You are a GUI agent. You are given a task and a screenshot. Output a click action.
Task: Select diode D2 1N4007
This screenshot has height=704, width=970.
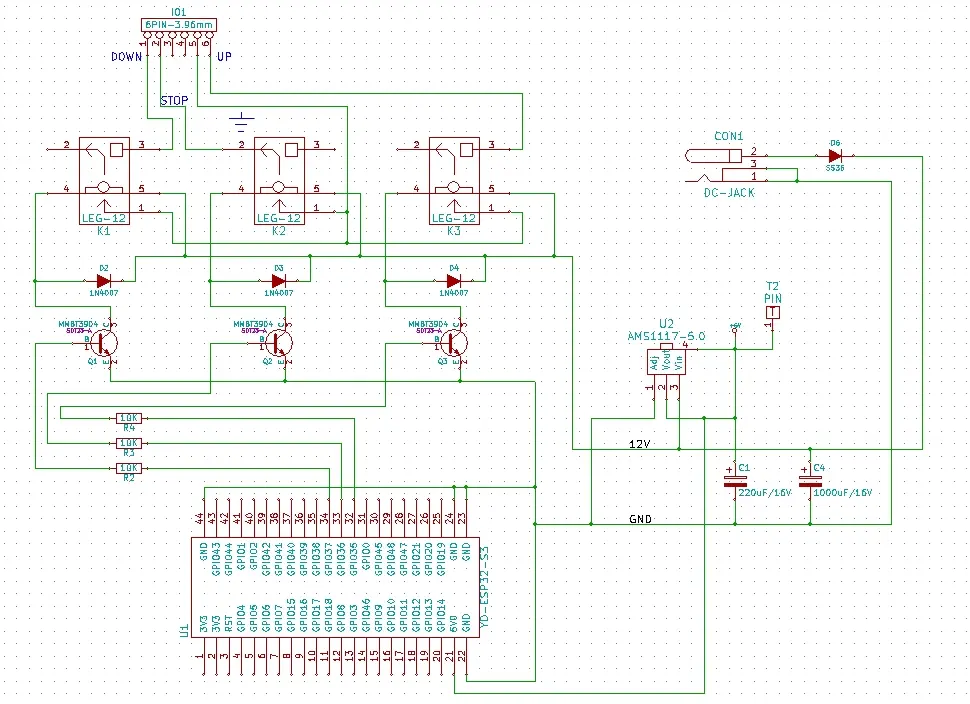click(x=104, y=281)
